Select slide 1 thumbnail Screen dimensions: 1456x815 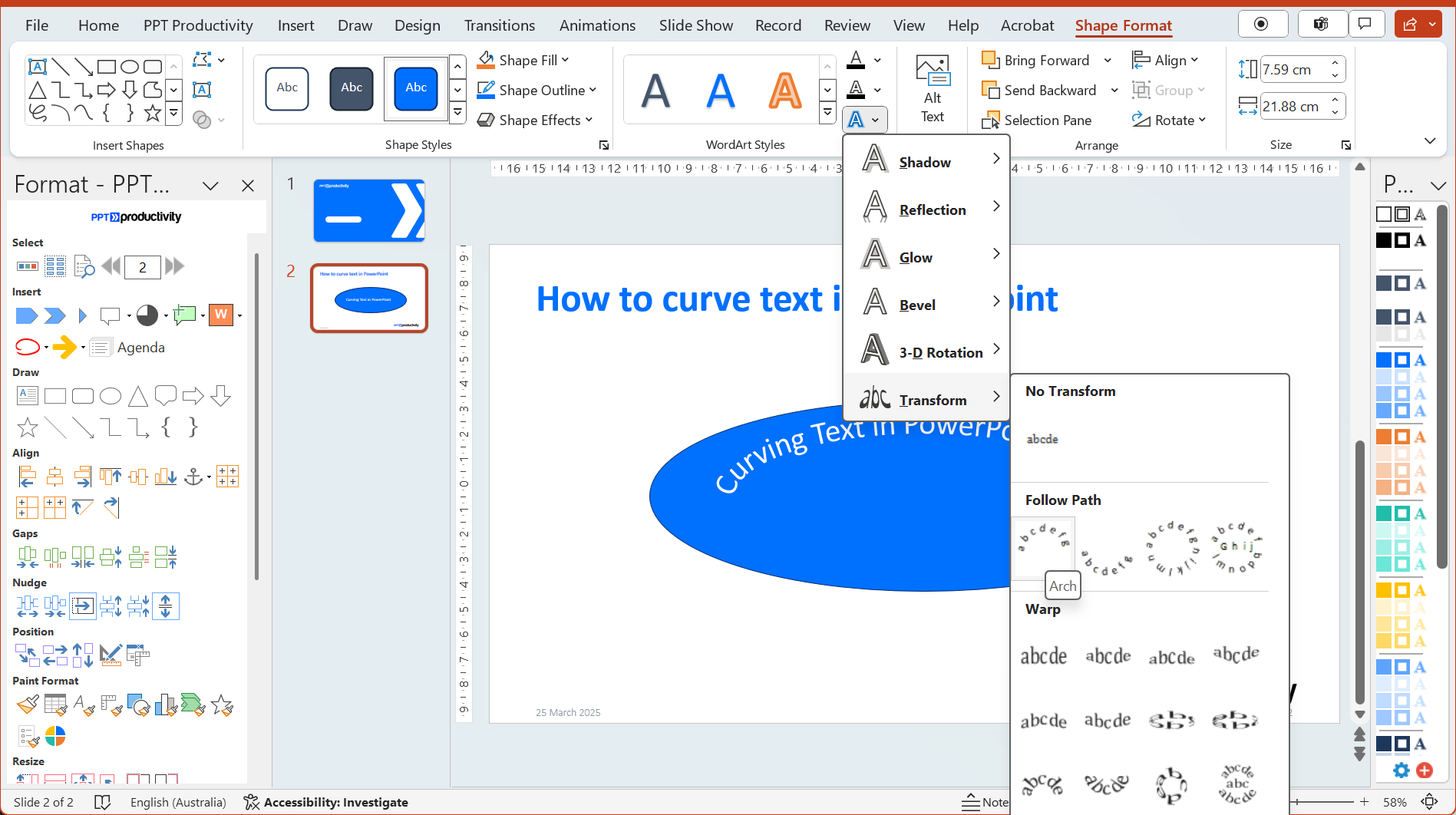pos(369,210)
